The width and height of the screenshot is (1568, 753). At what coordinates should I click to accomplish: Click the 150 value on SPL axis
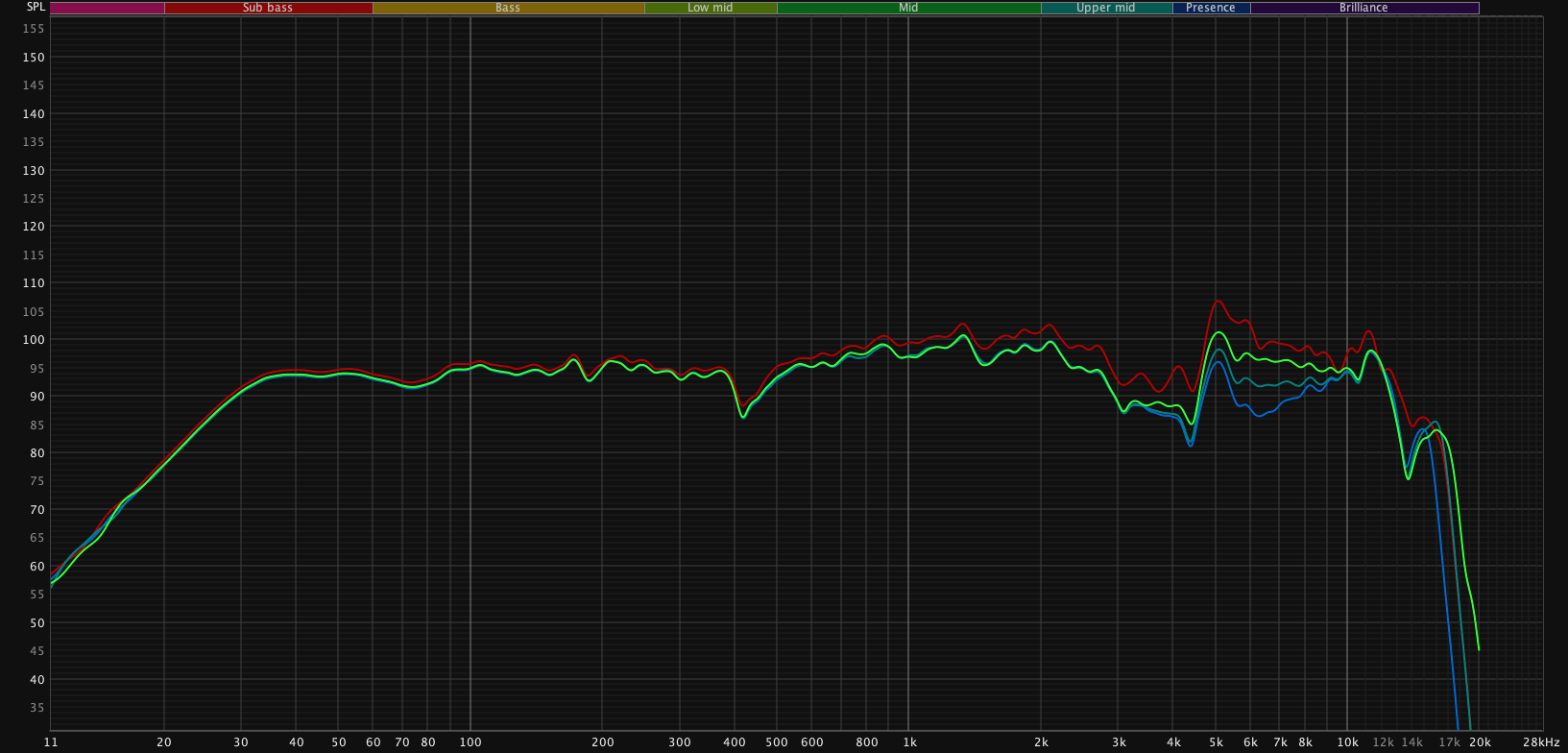click(34, 58)
